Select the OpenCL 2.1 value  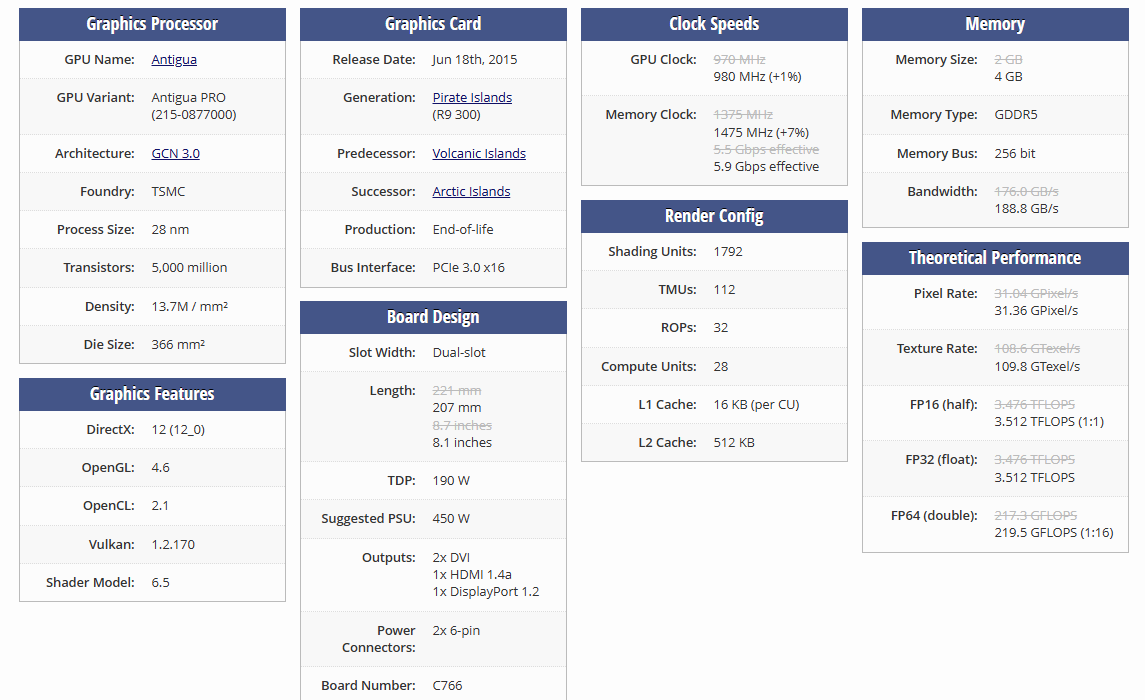click(x=160, y=505)
